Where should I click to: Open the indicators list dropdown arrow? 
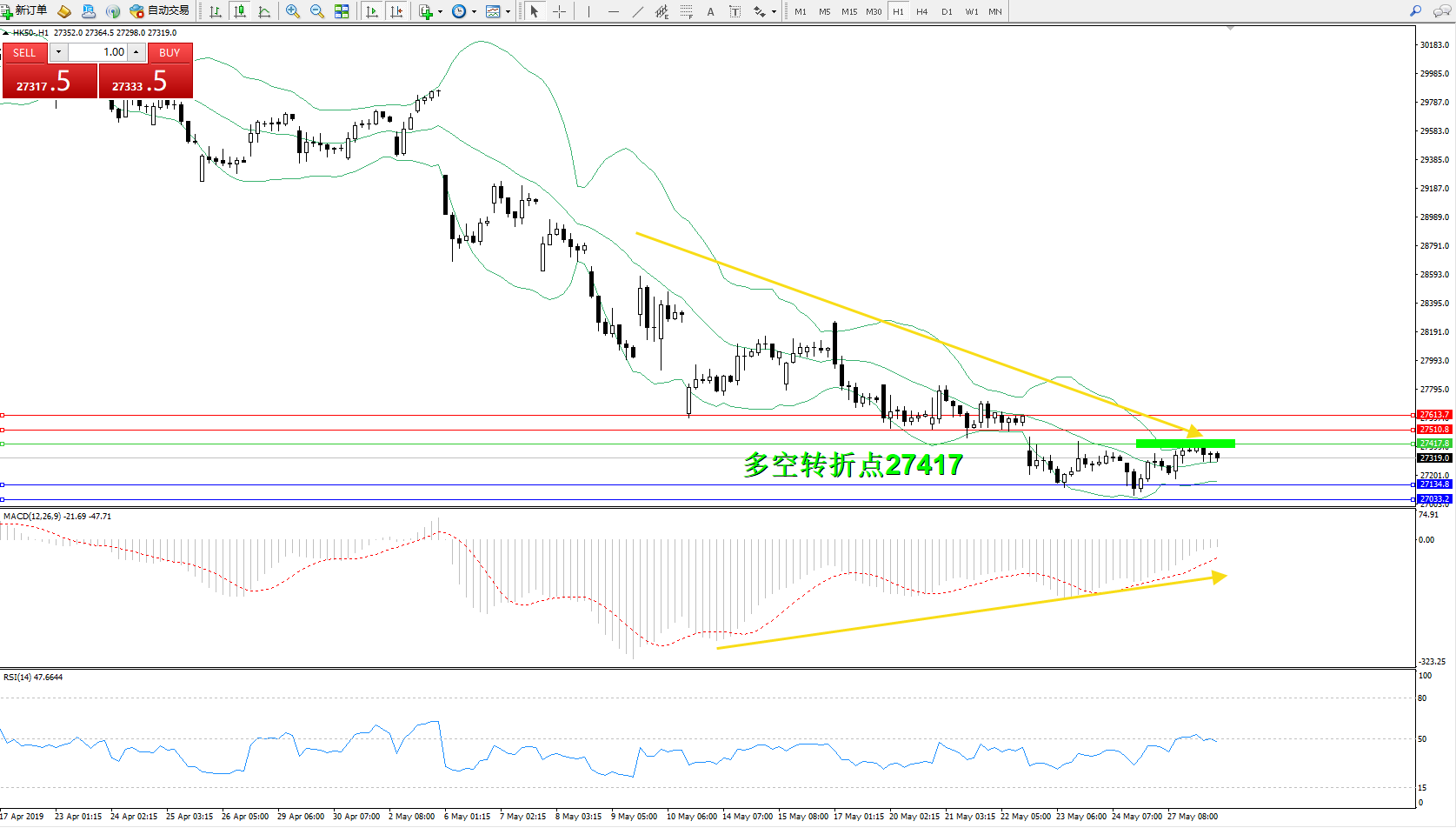[441, 12]
